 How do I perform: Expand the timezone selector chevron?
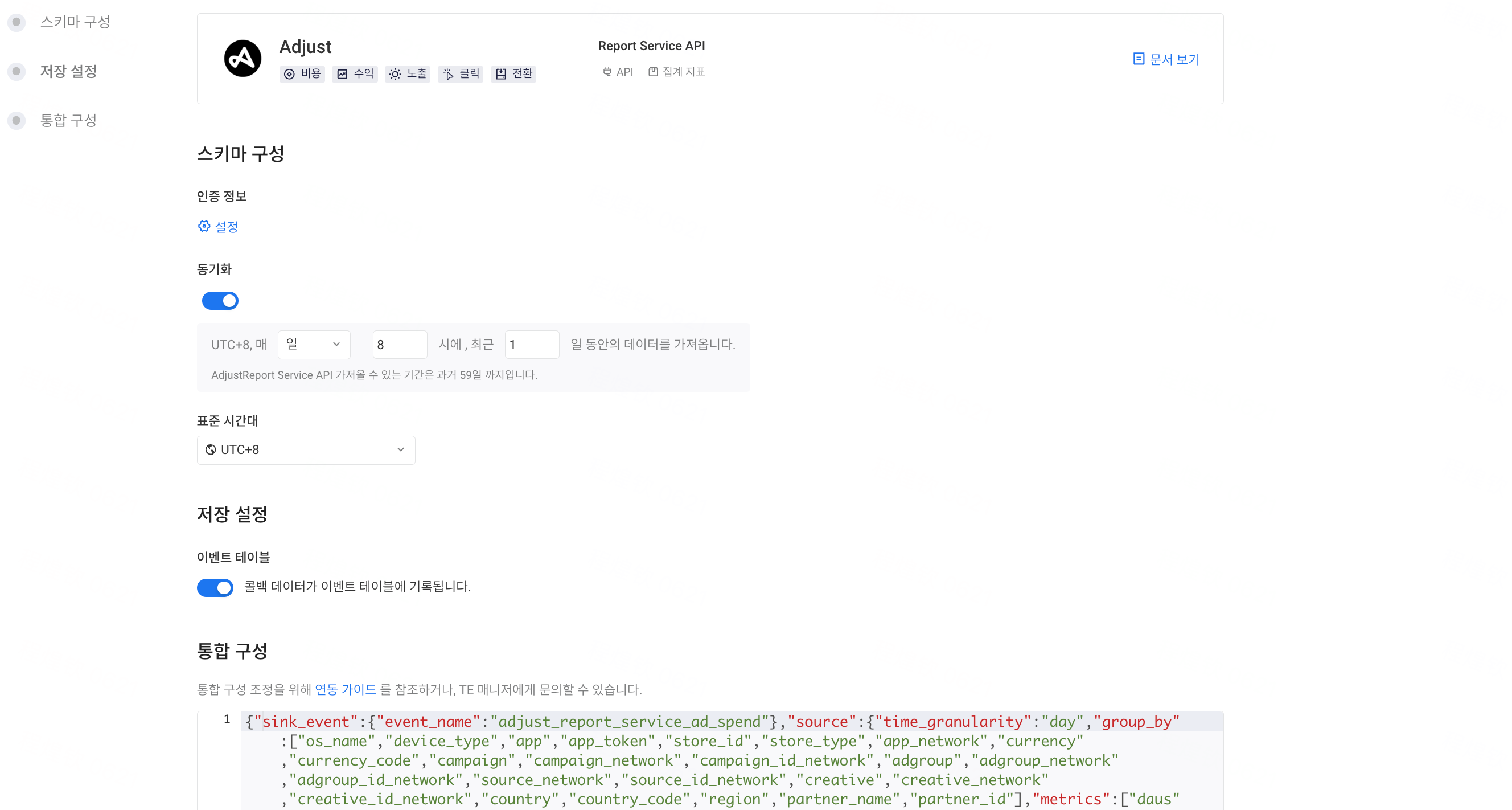point(401,449)
